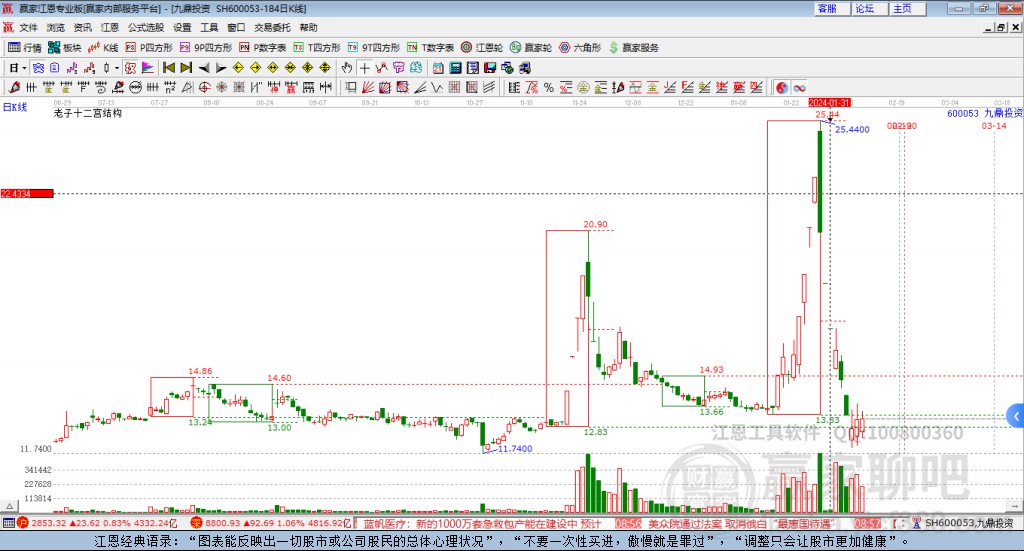
Task: Click the 客服 customer service button
Action: click(832, 8)
